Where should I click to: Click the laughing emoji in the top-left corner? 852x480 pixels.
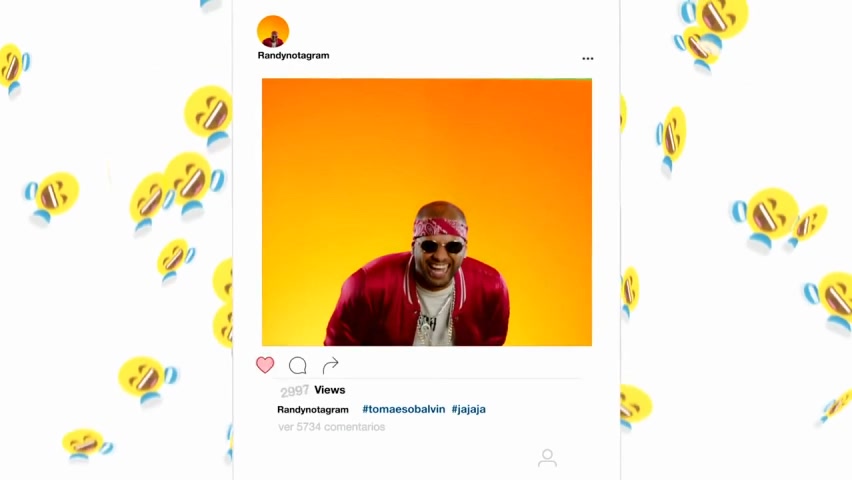point(14,70)
